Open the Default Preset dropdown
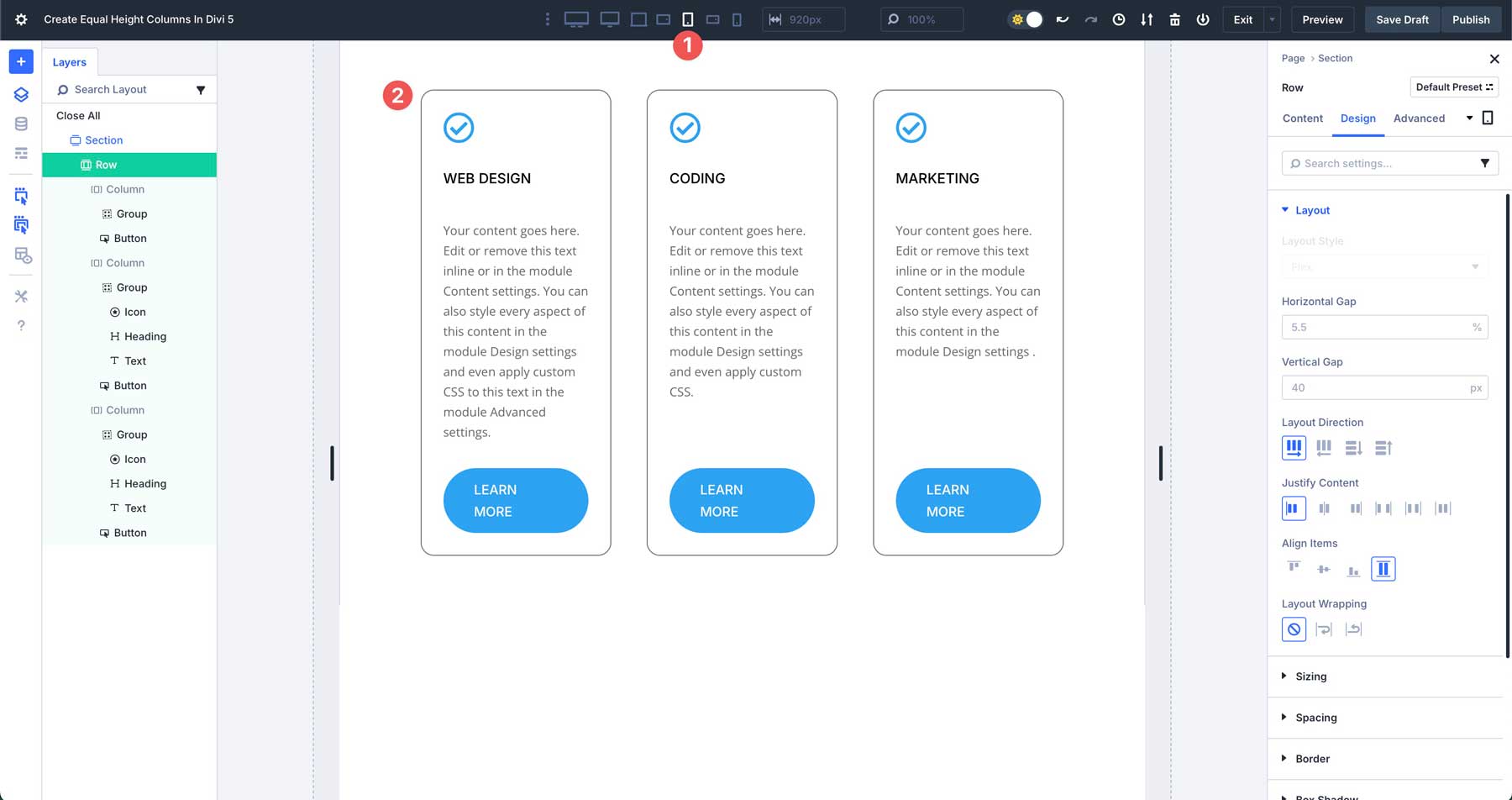 click(1454, 87)
